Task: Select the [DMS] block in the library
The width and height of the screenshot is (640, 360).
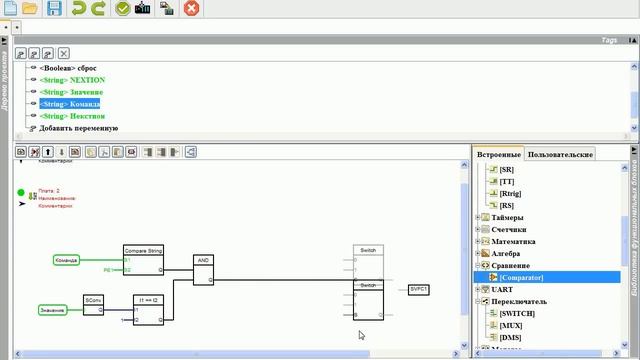Action: 510,338
